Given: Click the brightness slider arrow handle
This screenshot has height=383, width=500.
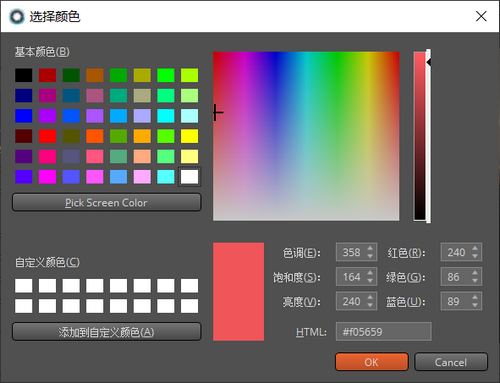Looking at the screenshot, I should (x=429, y=62).
